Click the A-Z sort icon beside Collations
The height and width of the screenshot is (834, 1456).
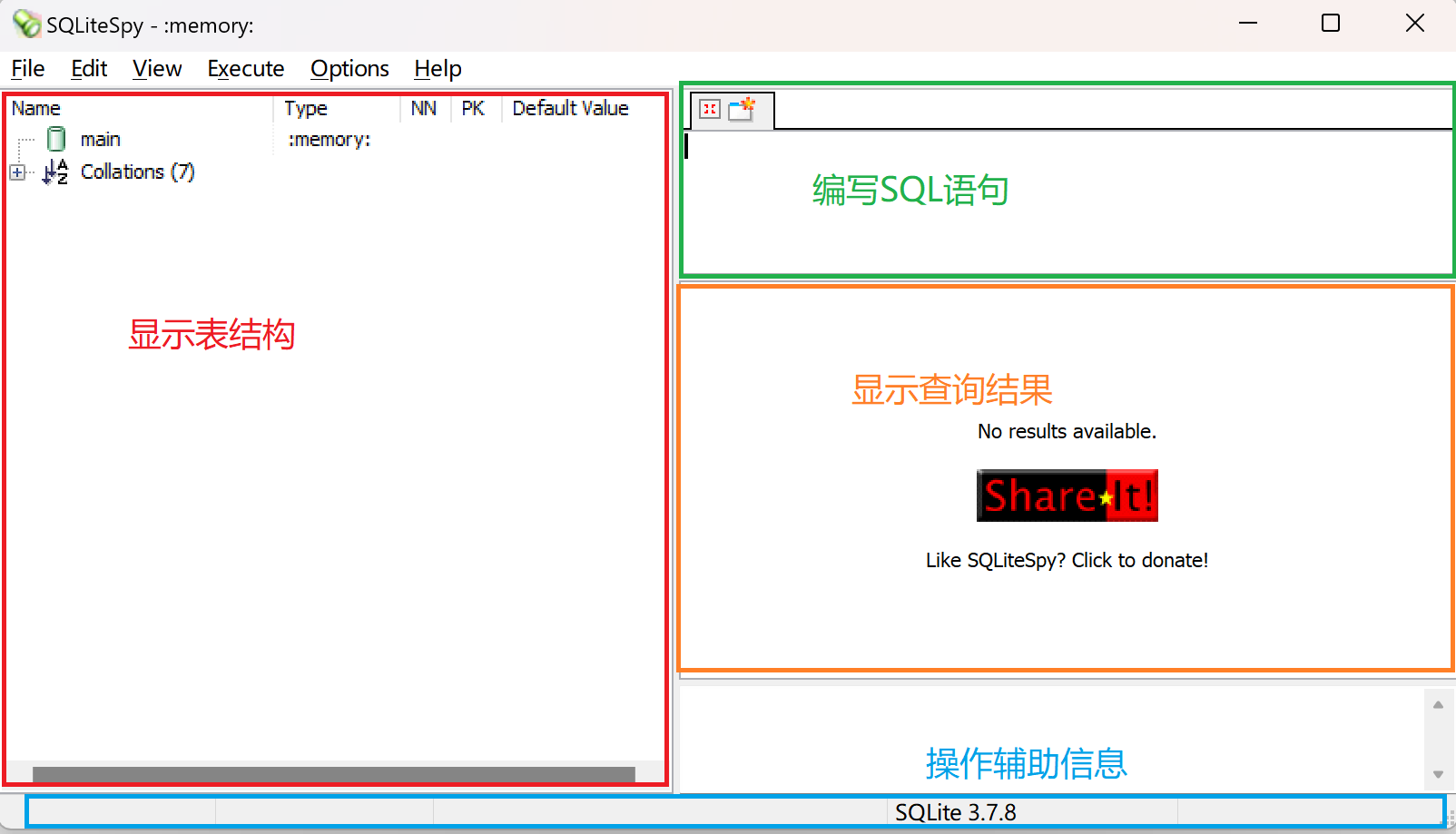click(55, 172)
